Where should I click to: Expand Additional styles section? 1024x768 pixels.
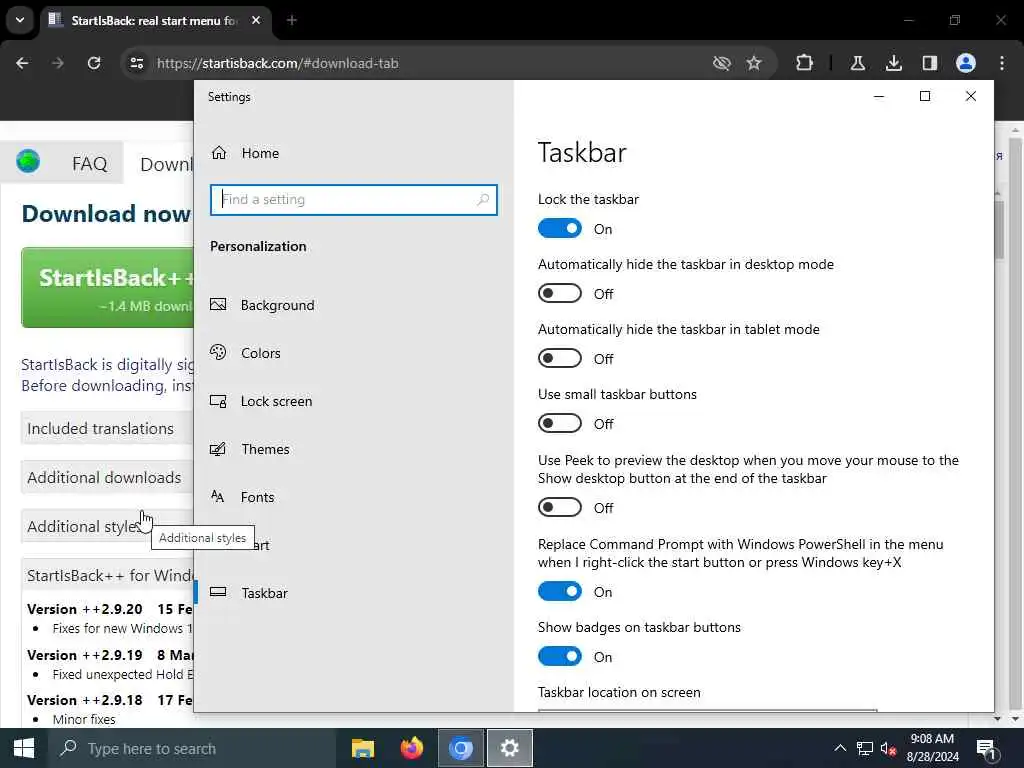pyautogui.click(x=108, y=526)
